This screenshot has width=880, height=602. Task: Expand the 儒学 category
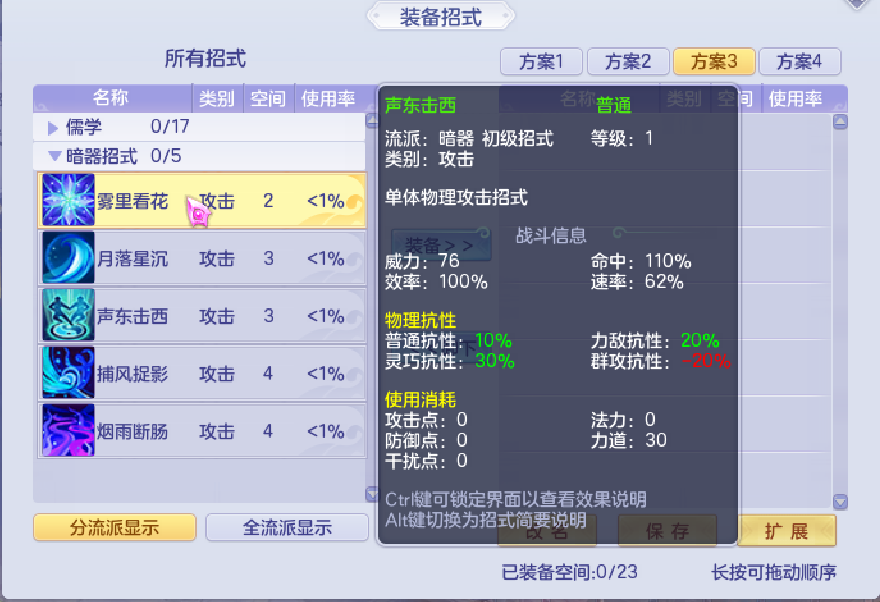(x=53, y=128)
